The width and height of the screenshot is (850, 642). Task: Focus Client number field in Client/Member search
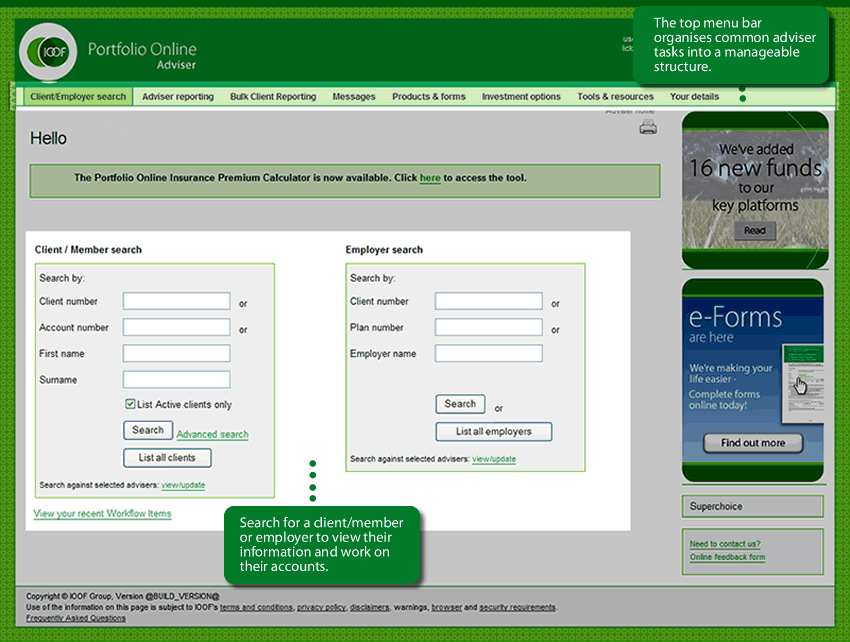[177, 301]
